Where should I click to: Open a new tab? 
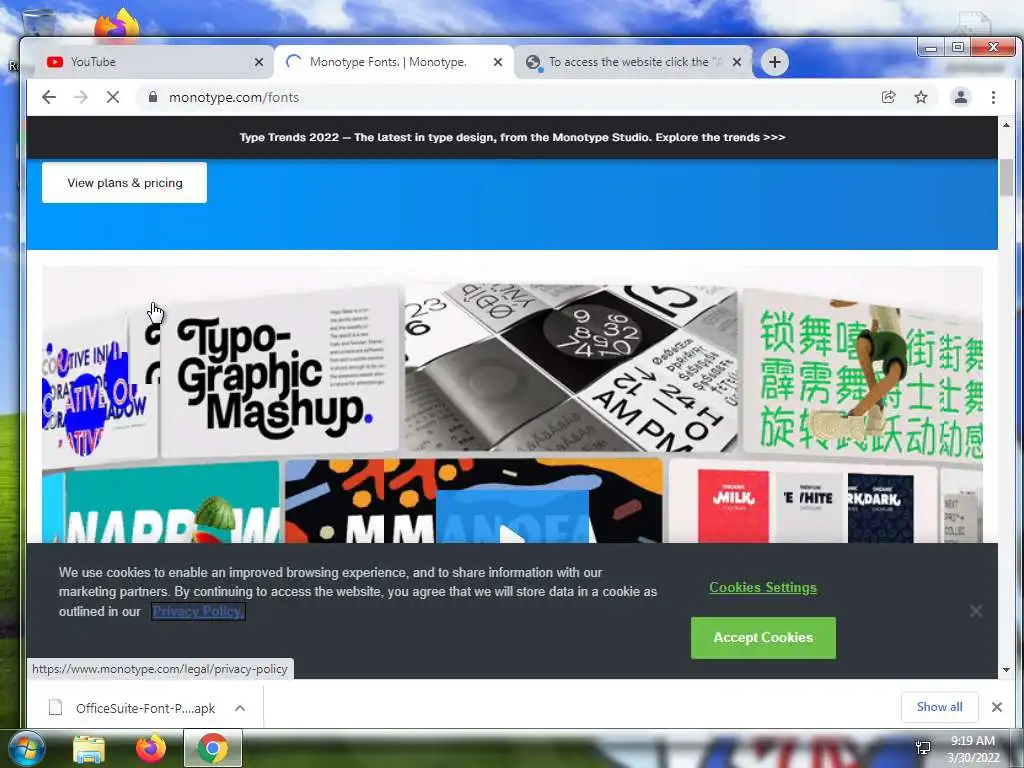[775, 62]
